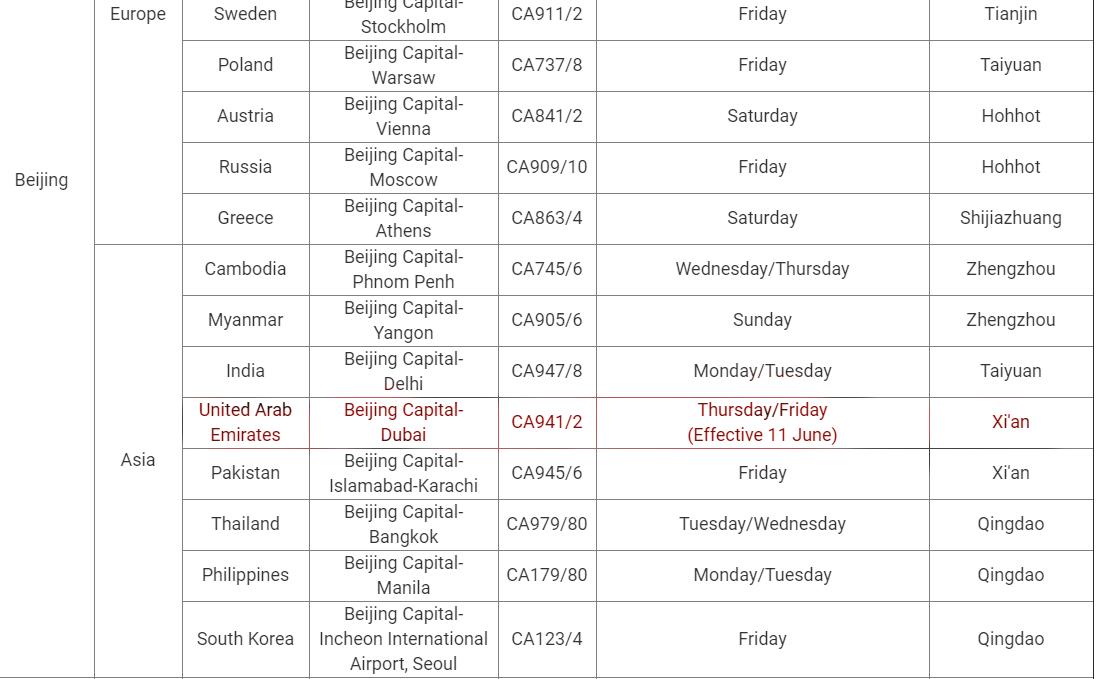1096x679 pixels.
Task: Select the Cambodia country cell
Action: point(245,269)
